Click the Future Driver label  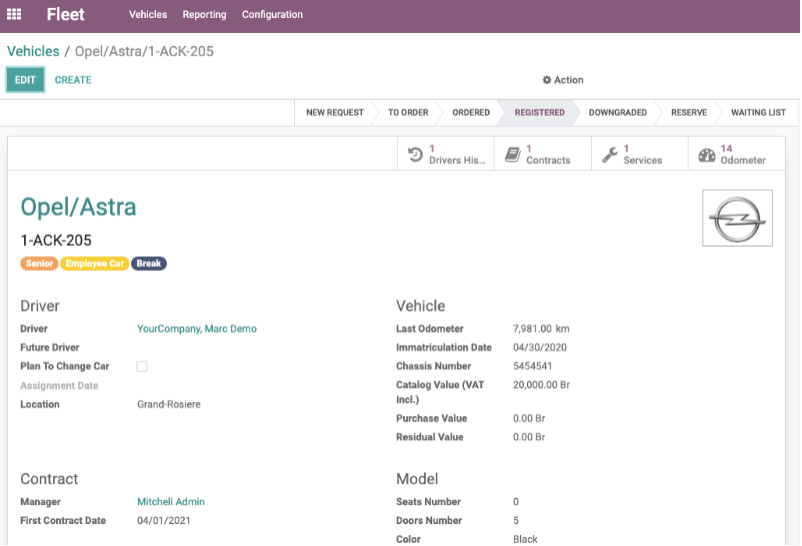click(x=50, y=347)
